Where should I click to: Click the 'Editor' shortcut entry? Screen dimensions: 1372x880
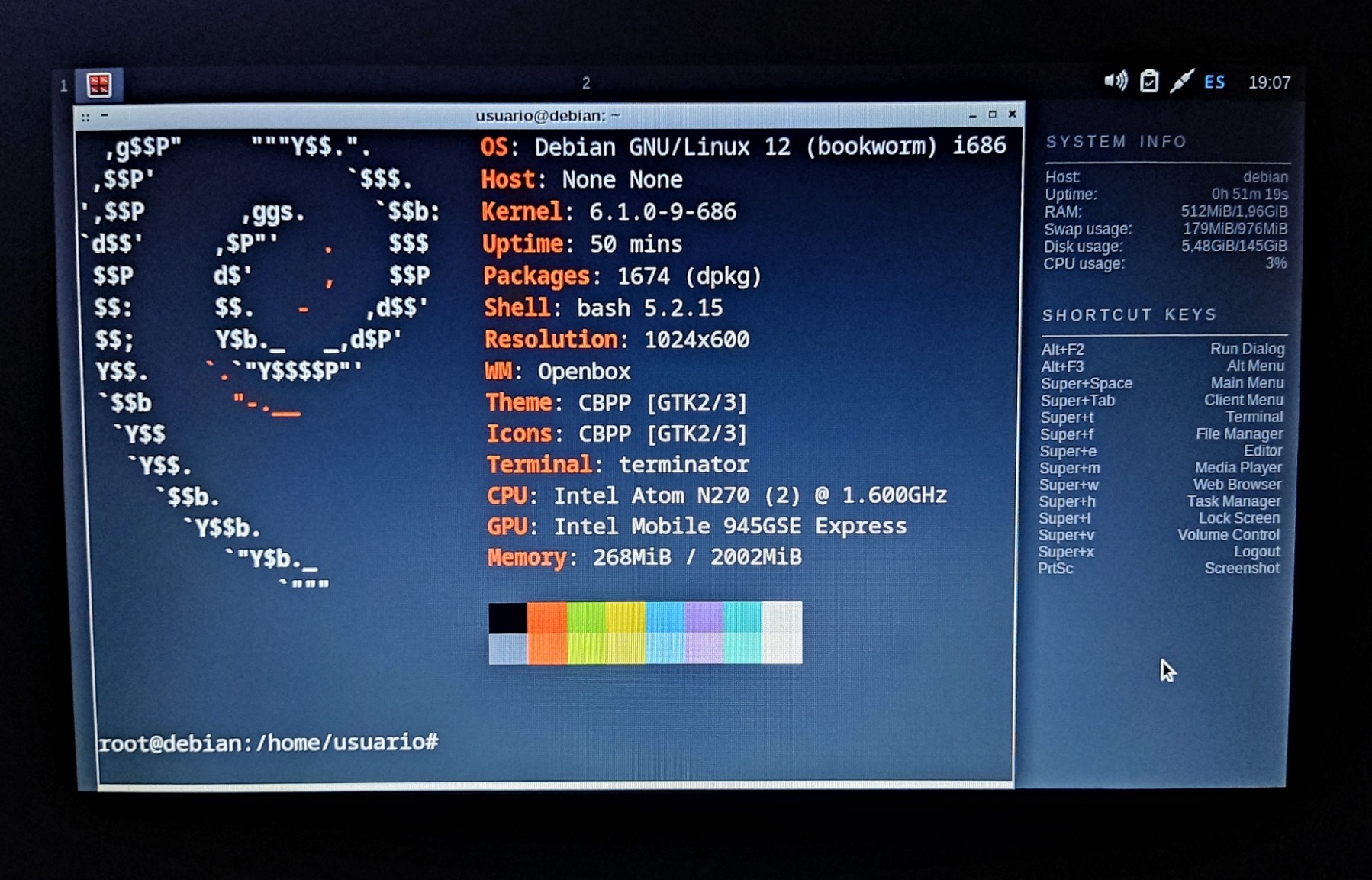point(1263,450)
